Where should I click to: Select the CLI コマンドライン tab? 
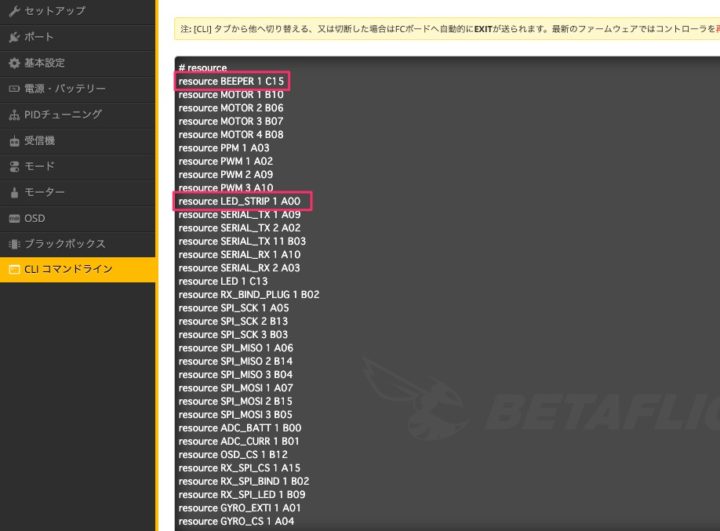68,270
